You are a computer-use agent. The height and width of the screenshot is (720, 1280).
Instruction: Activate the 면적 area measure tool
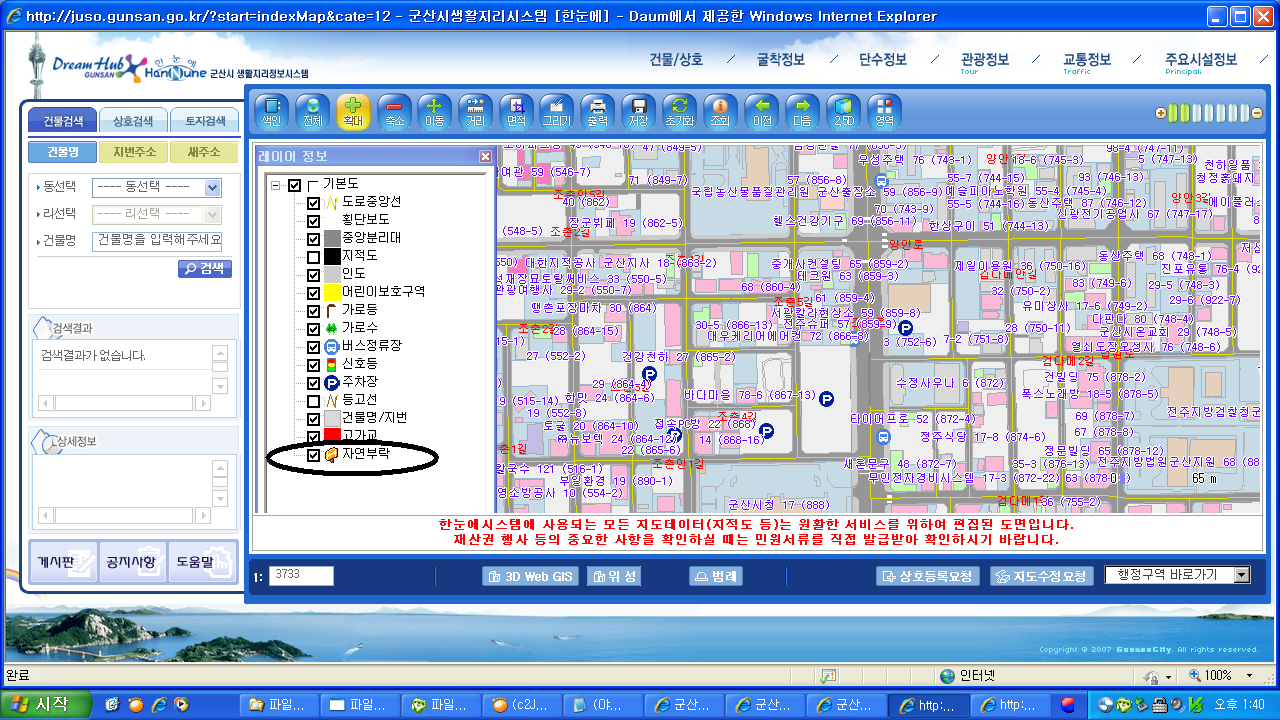pos(516,110)
